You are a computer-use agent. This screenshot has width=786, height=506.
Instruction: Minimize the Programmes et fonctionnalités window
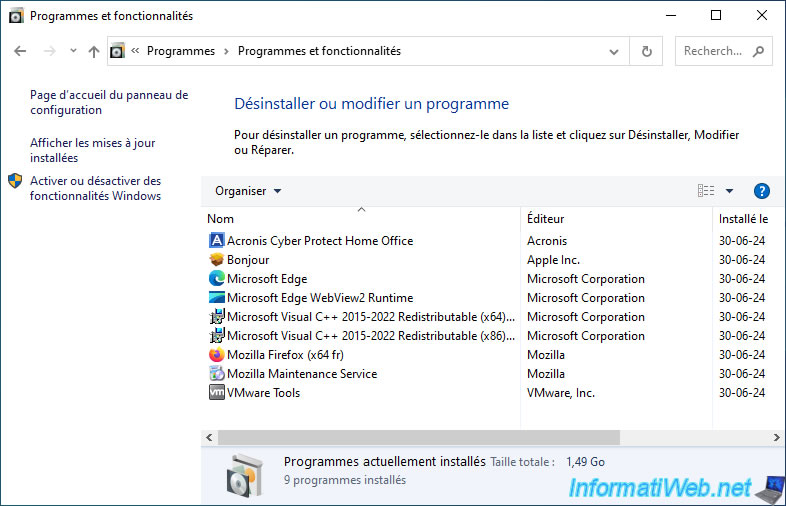[x=671, y=16]
